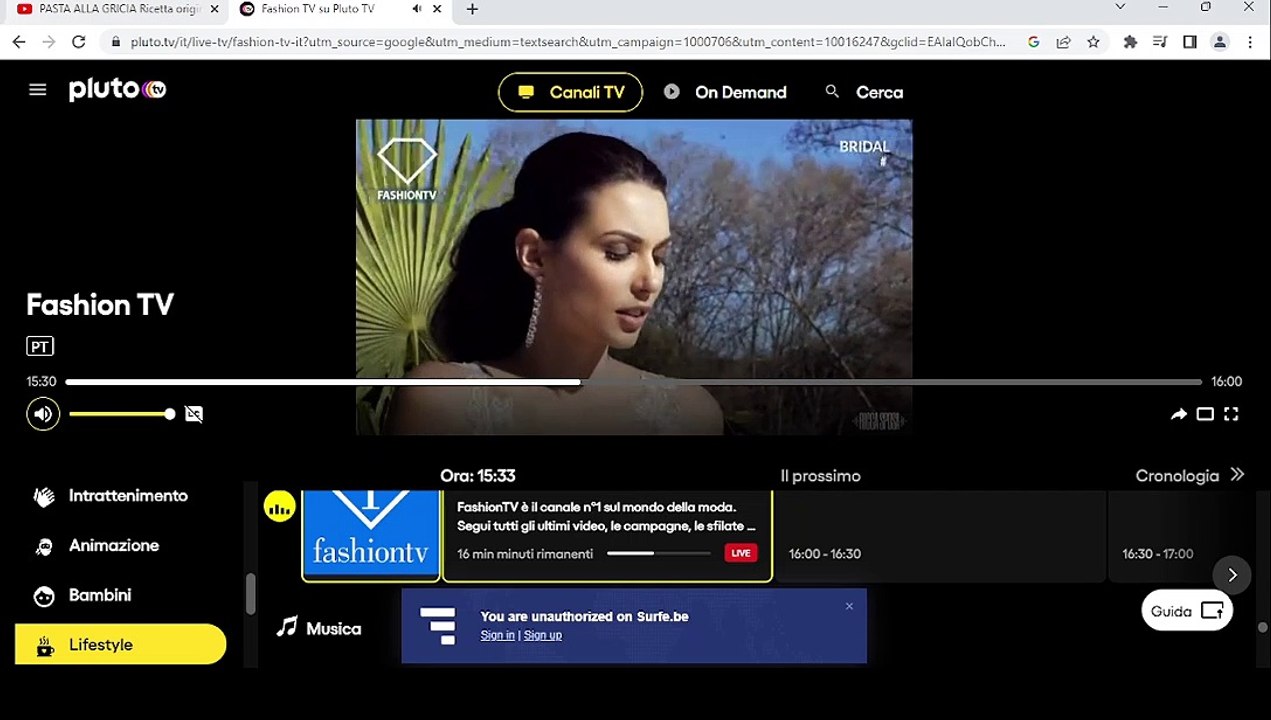Click the Sign up link

click(x=543, y=636)
